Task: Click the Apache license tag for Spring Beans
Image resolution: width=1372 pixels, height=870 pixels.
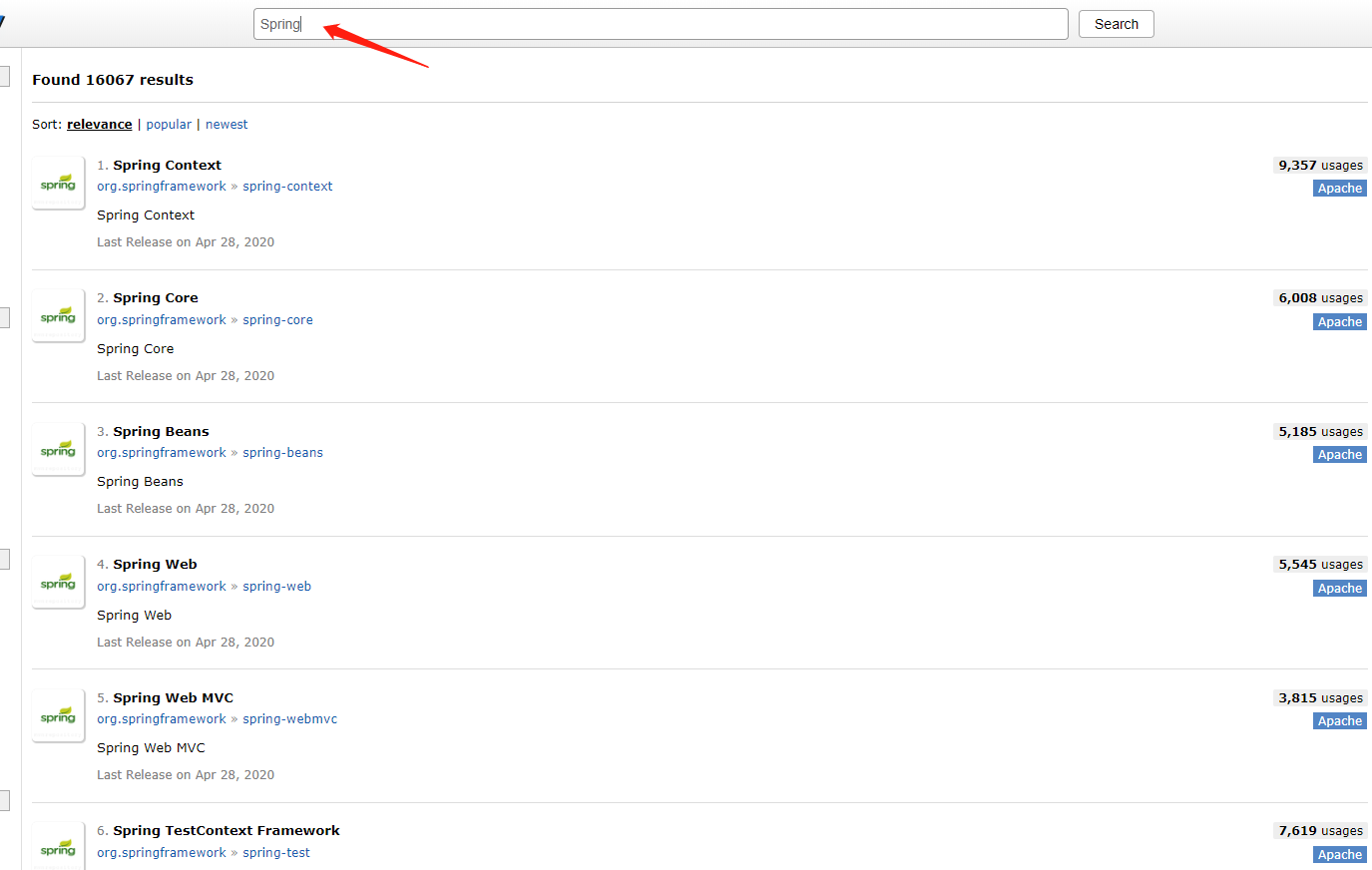Action: [1340, 455]
